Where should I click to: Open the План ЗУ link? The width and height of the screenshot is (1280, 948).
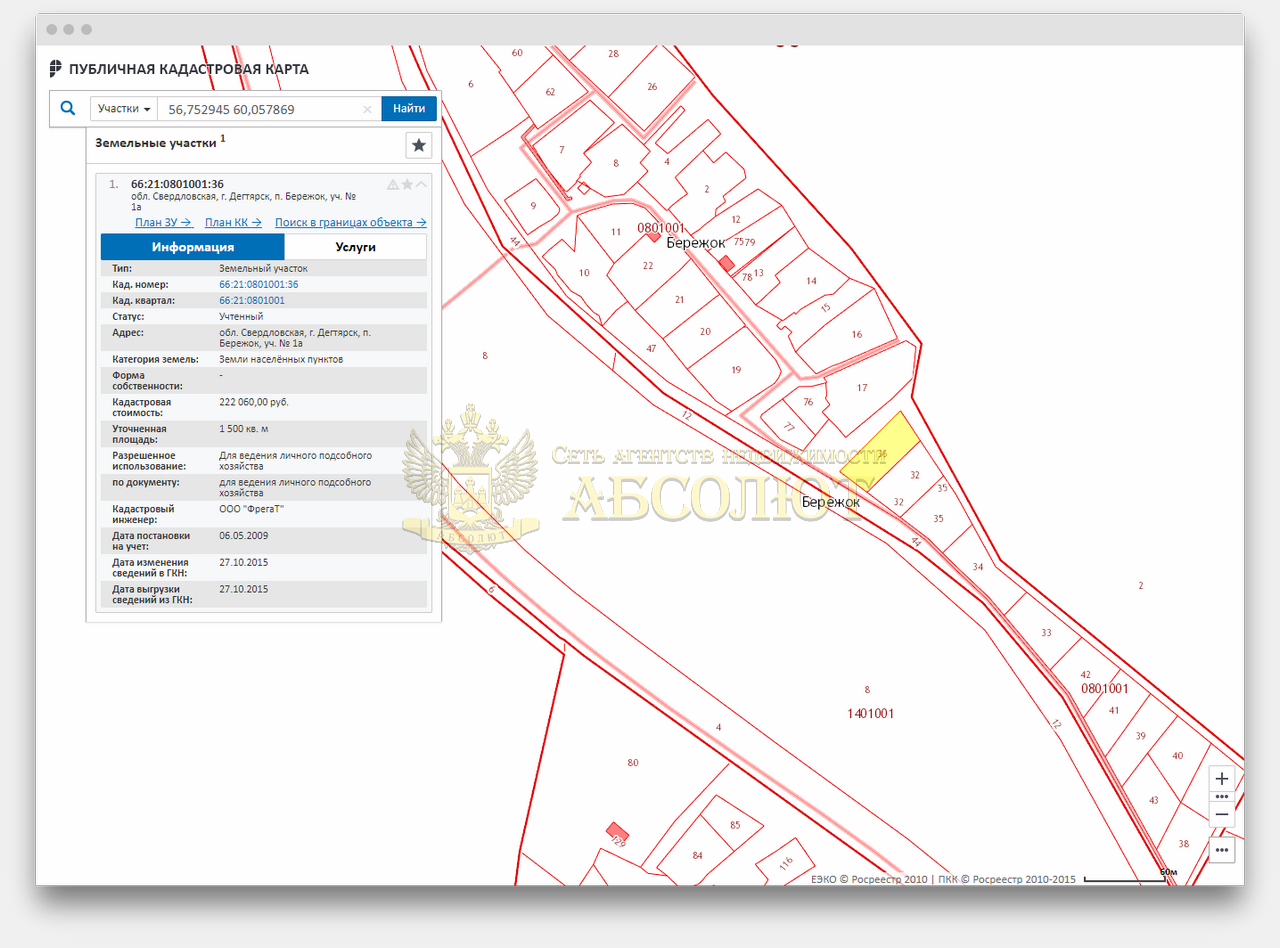[163, 222]
